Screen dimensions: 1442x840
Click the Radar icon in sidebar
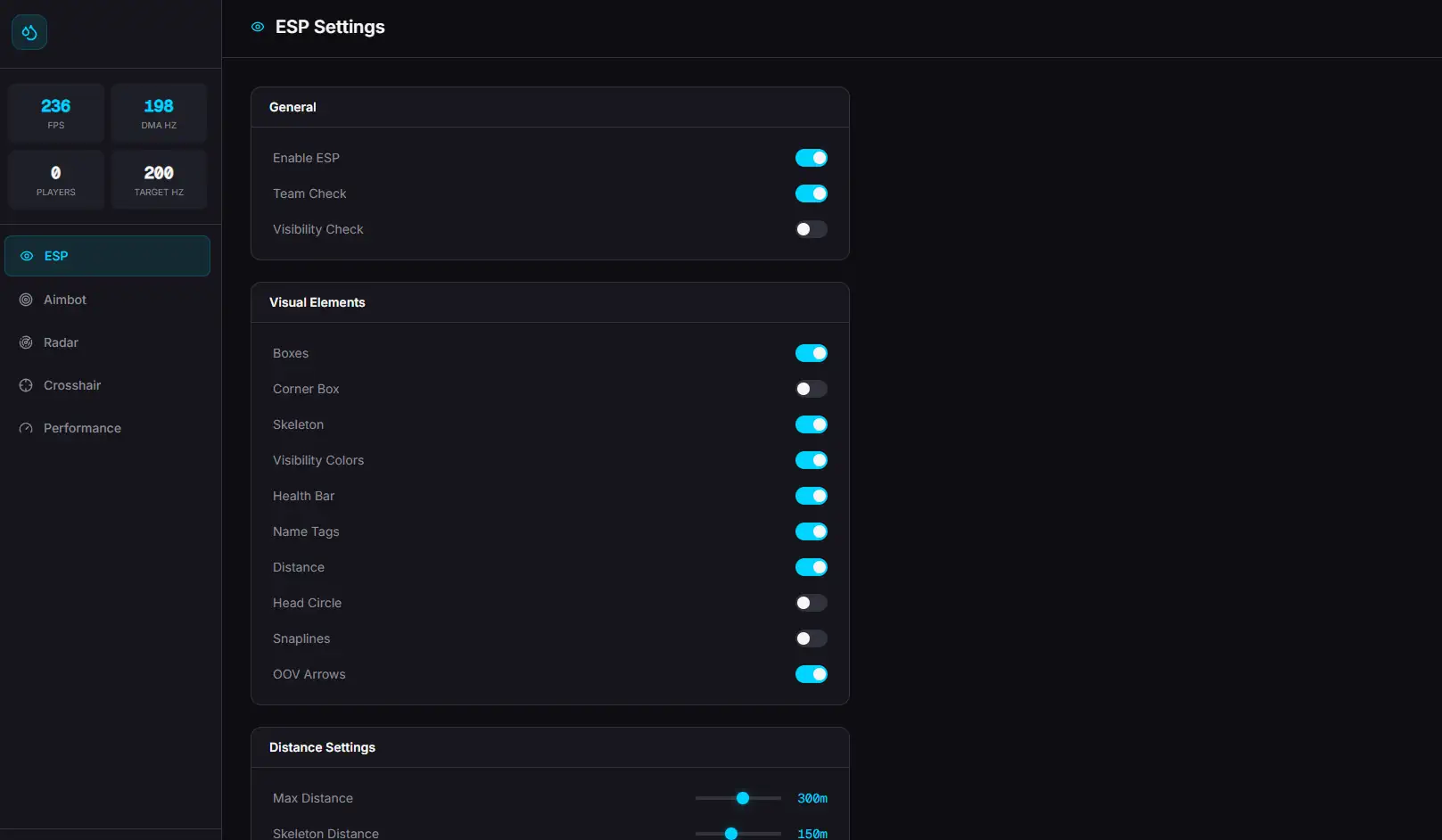pyautogui.click(x=26, y=342)
